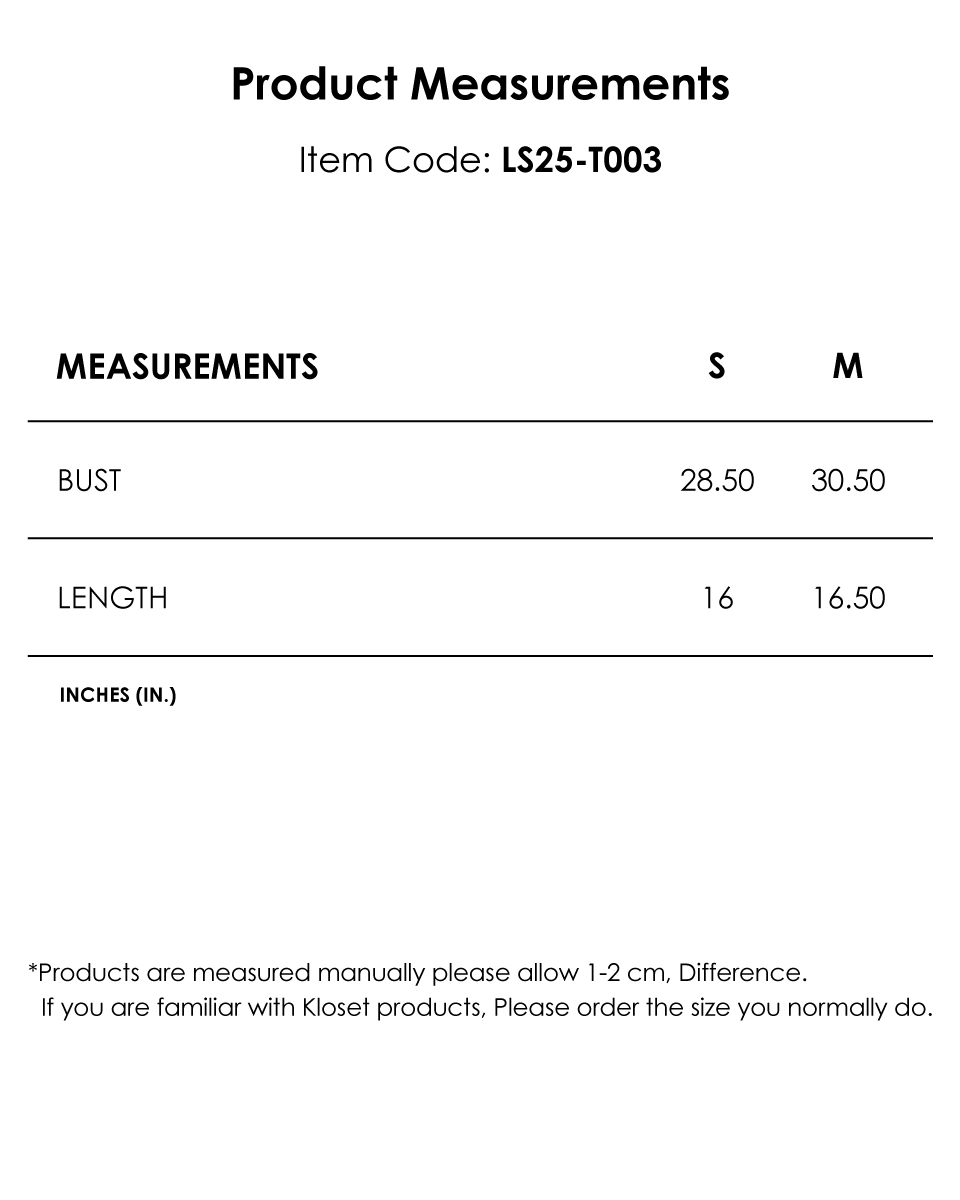This screenshot has height=1200, width=960.
Task: Click the word Product in the title
Action: pyautogui.click(x=315, y=85)
